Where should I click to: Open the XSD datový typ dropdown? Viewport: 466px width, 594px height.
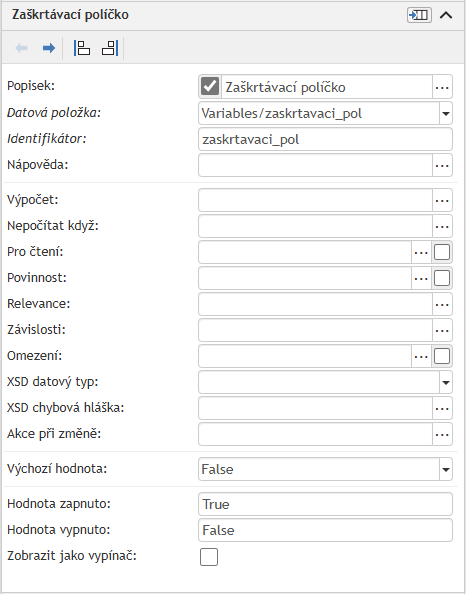[x=446, y=382]
